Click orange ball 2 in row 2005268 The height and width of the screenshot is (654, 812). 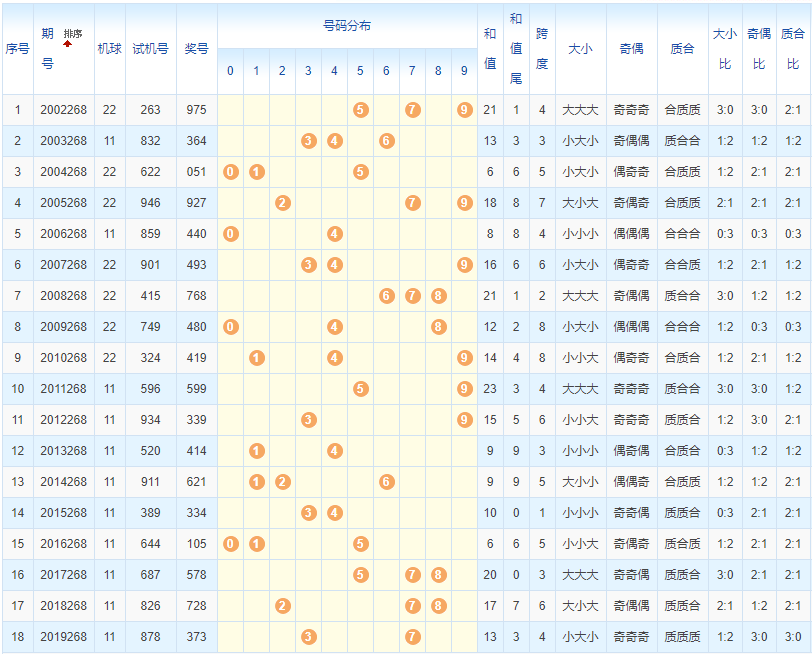pyautogui.click(x=282, y=203)
